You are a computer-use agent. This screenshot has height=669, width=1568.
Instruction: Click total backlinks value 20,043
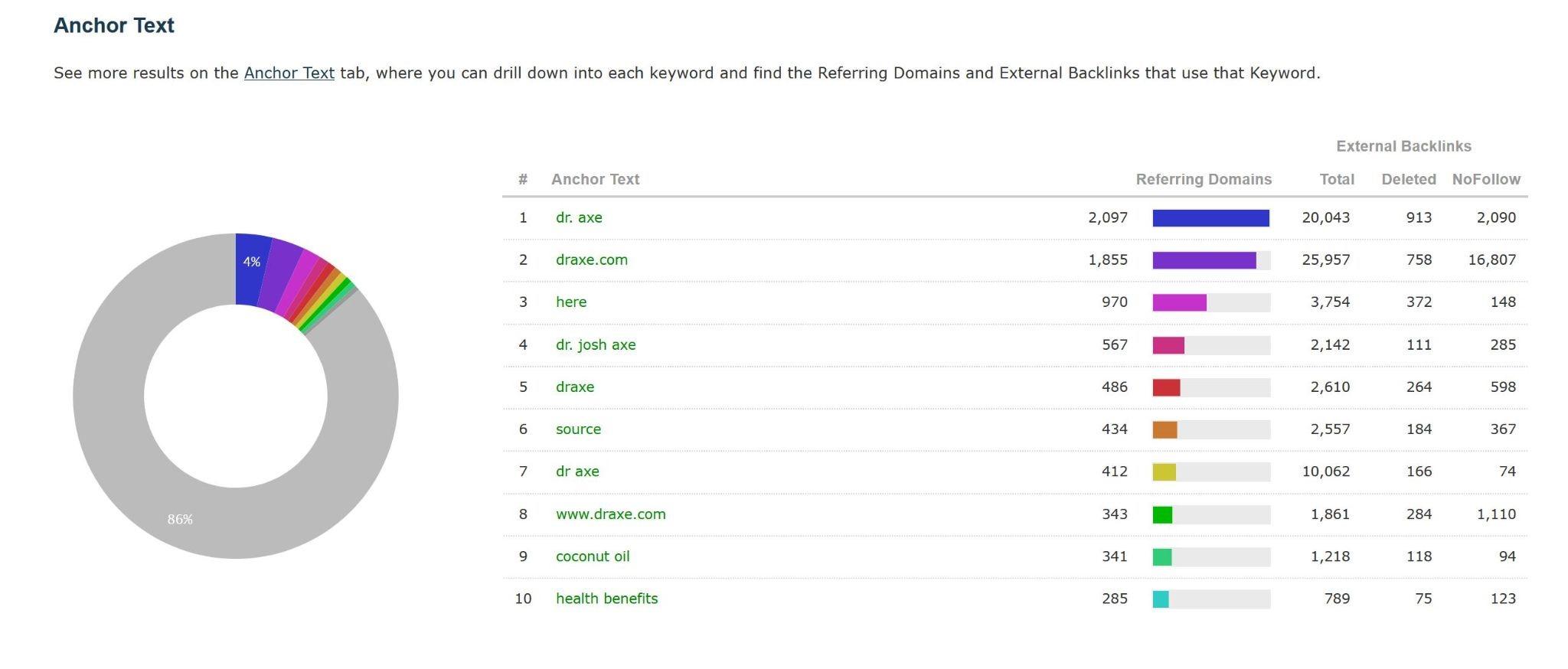pos(1326,217)
